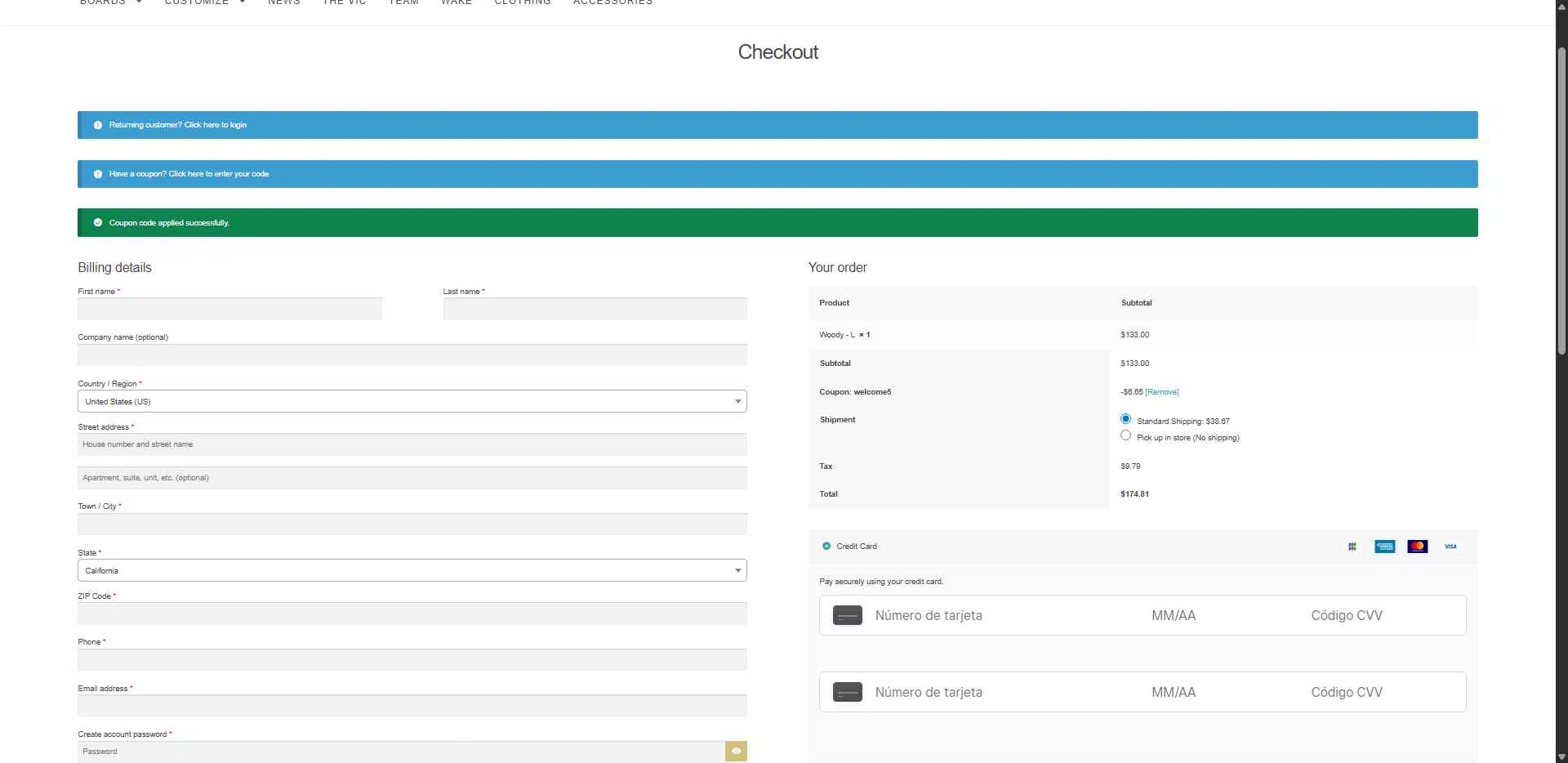Open the Country / Region dropdown
This screenshot has width=1568, height=763.
(x=412, y=401)
